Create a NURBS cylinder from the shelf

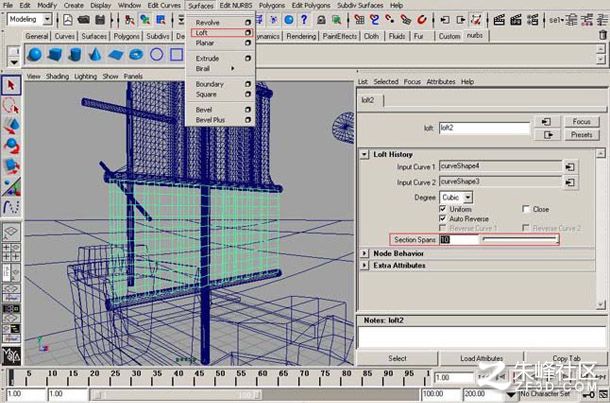click(x=75, y=54)
